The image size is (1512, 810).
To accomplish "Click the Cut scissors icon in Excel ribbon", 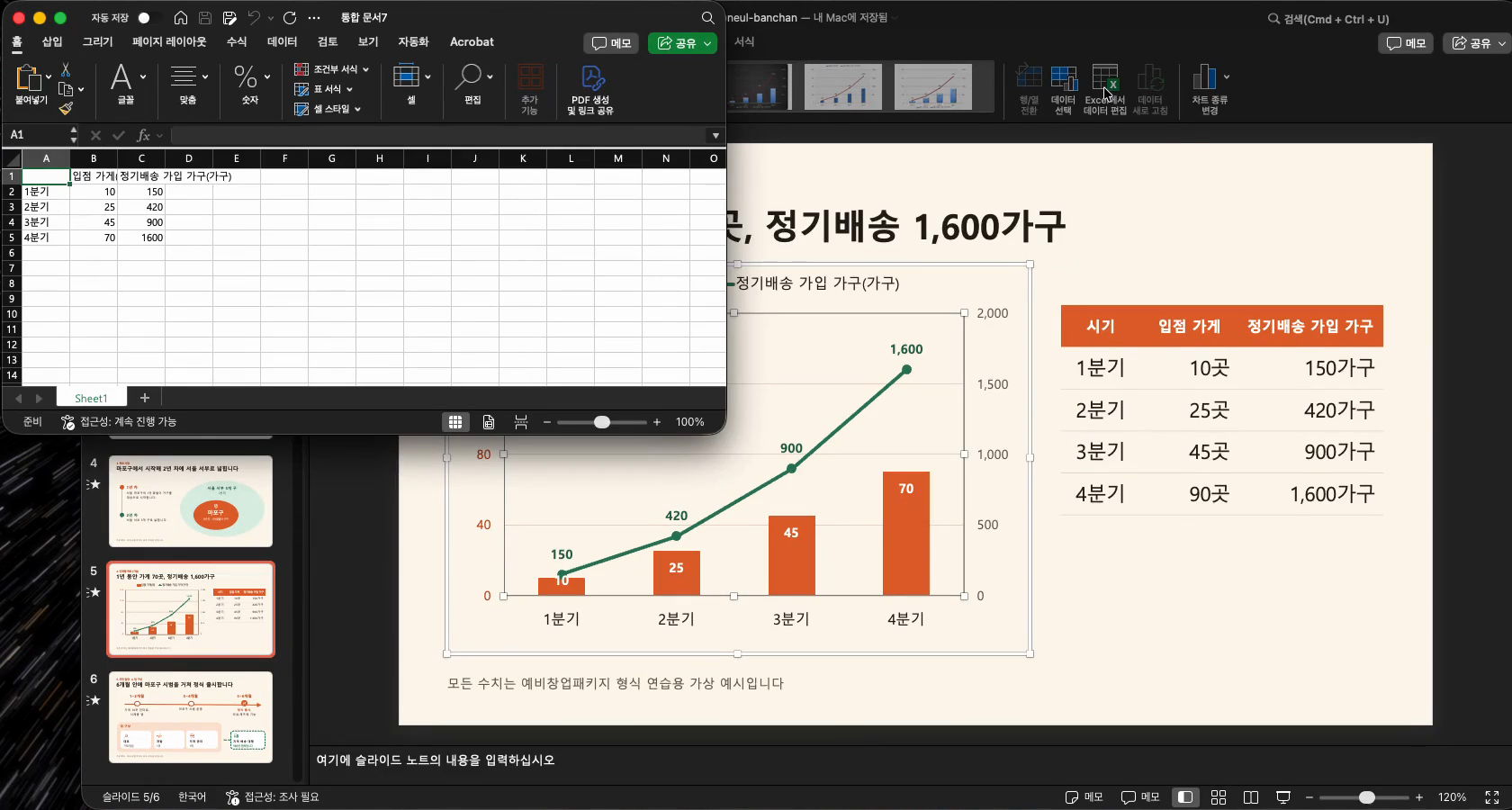I will pyautogui.click(x=66, y=70).
